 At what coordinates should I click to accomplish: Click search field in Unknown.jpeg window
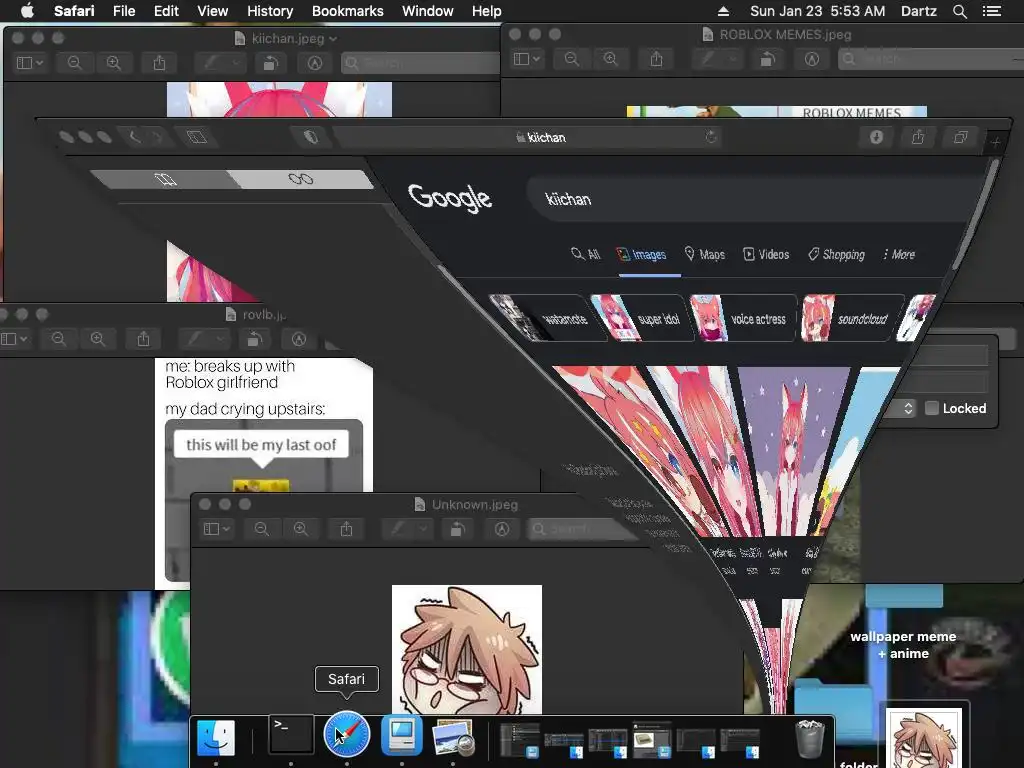(584, 528)
